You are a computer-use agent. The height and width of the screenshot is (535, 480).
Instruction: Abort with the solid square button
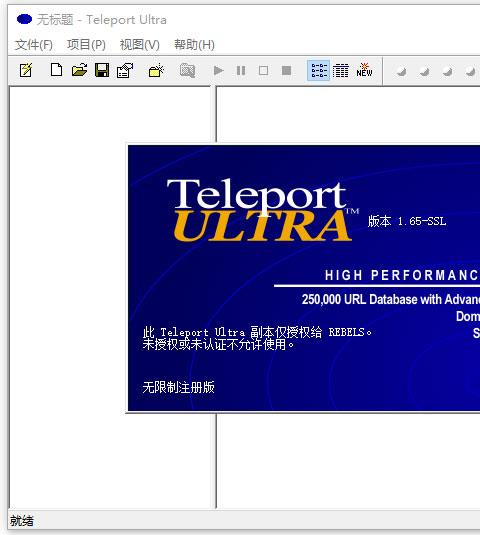(x=286, y=71)
